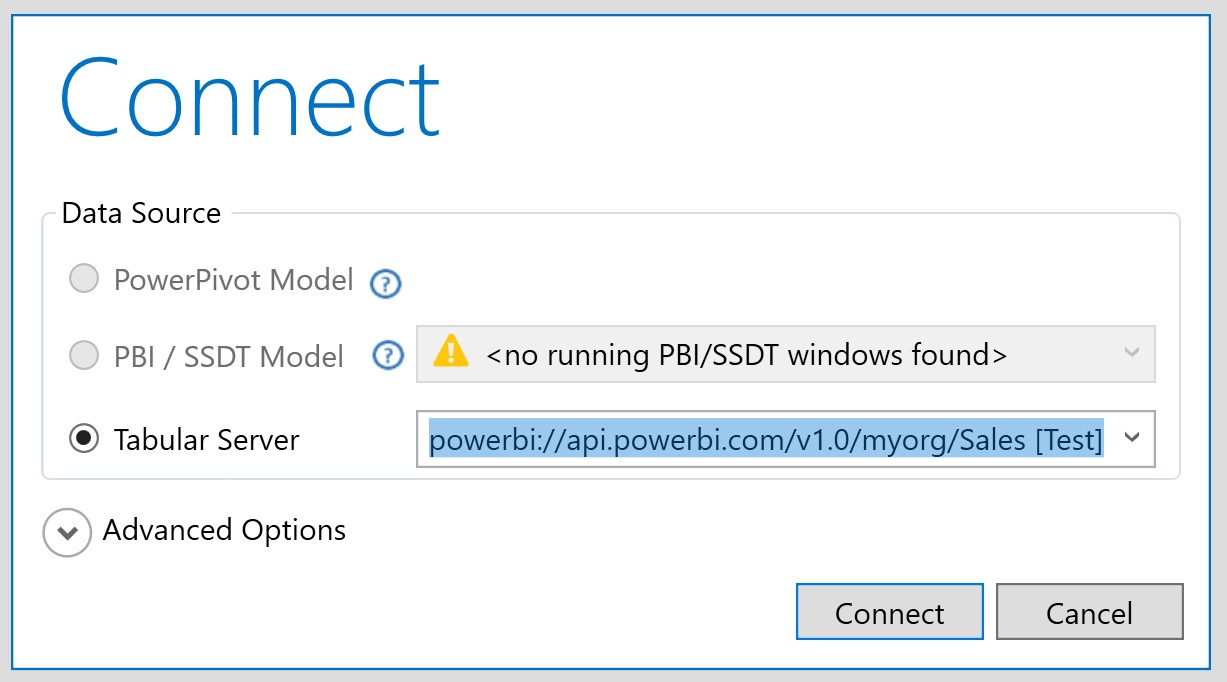Open the Tabular Server address dropdown arrow
Image resolution: width=1227 pixels, height=682 pixels.
click(1132, 438)
